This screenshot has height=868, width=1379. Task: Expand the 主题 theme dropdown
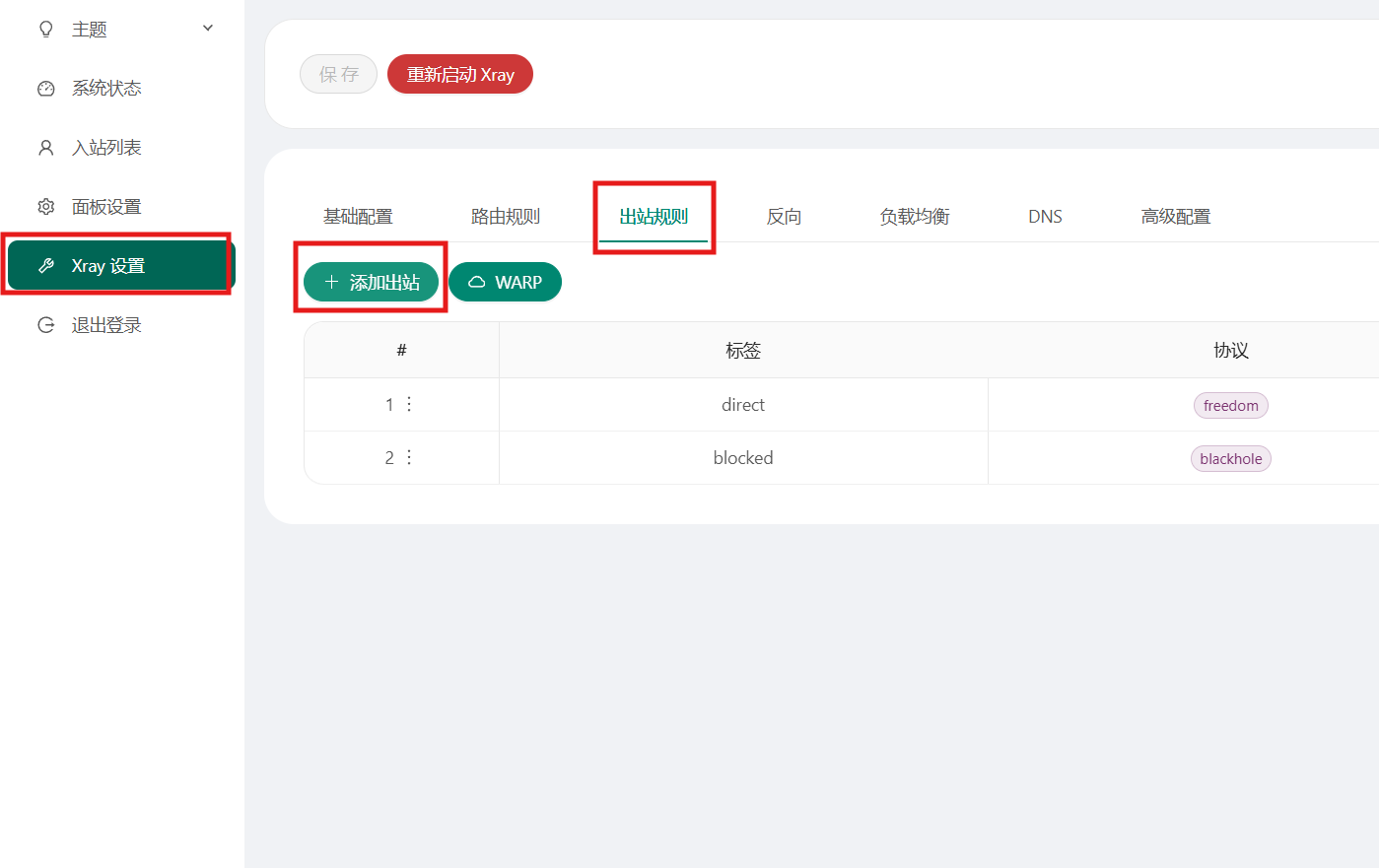coord(207,29)
